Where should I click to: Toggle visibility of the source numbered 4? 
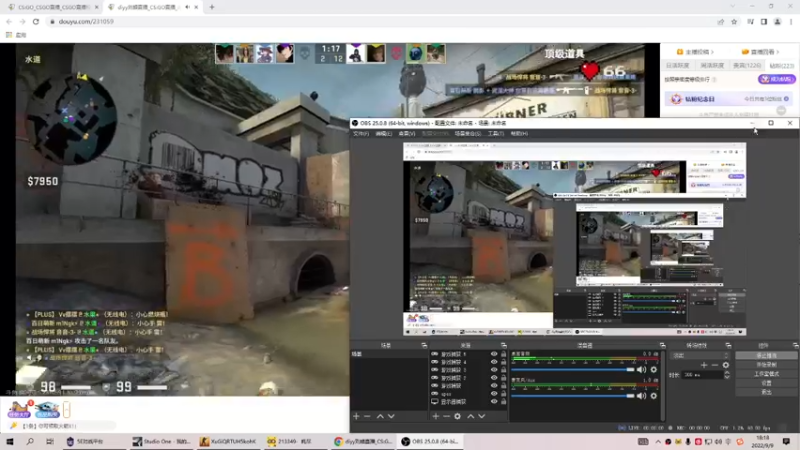point(494,362)
